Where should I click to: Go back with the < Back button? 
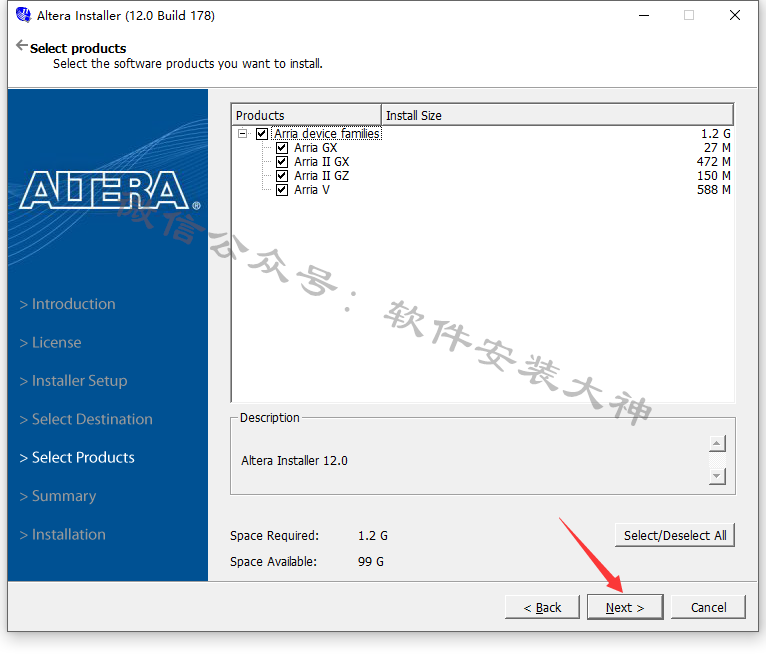542,607
